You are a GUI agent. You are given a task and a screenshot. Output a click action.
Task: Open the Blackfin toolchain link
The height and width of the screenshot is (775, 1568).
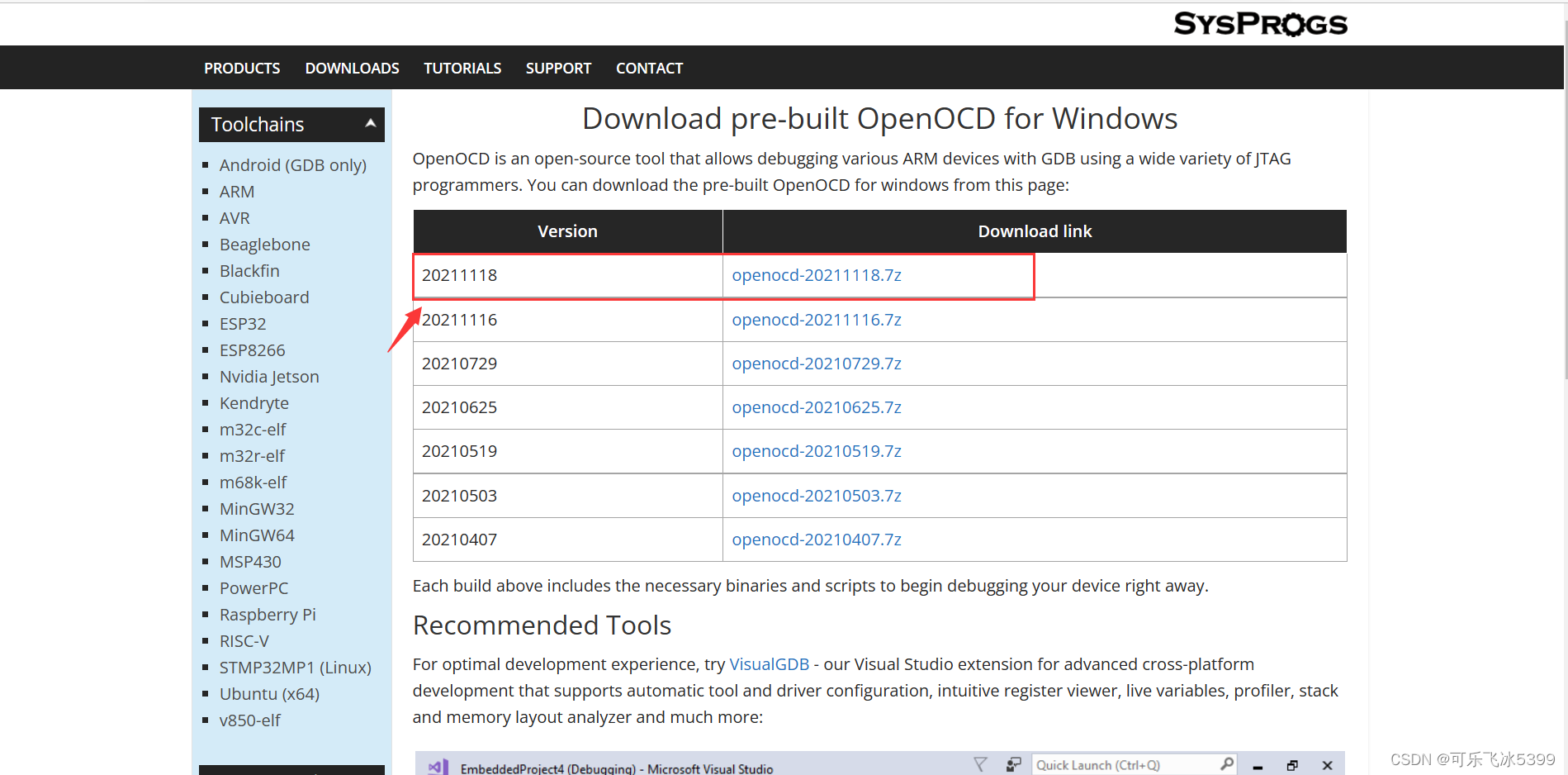(249, 271)
